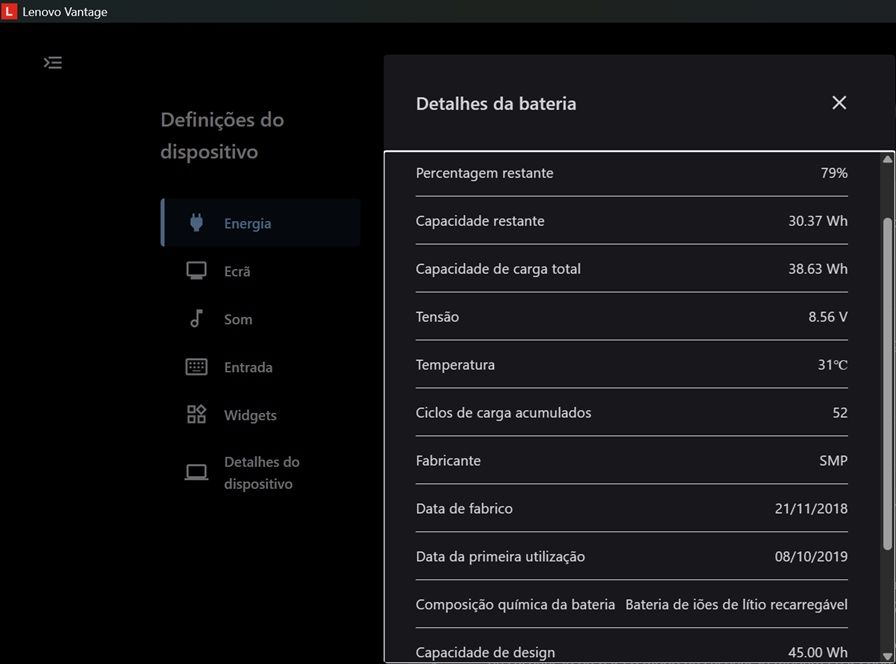
Task: Click the Definições do dispositivo heading
Action: tap(222, 136)
